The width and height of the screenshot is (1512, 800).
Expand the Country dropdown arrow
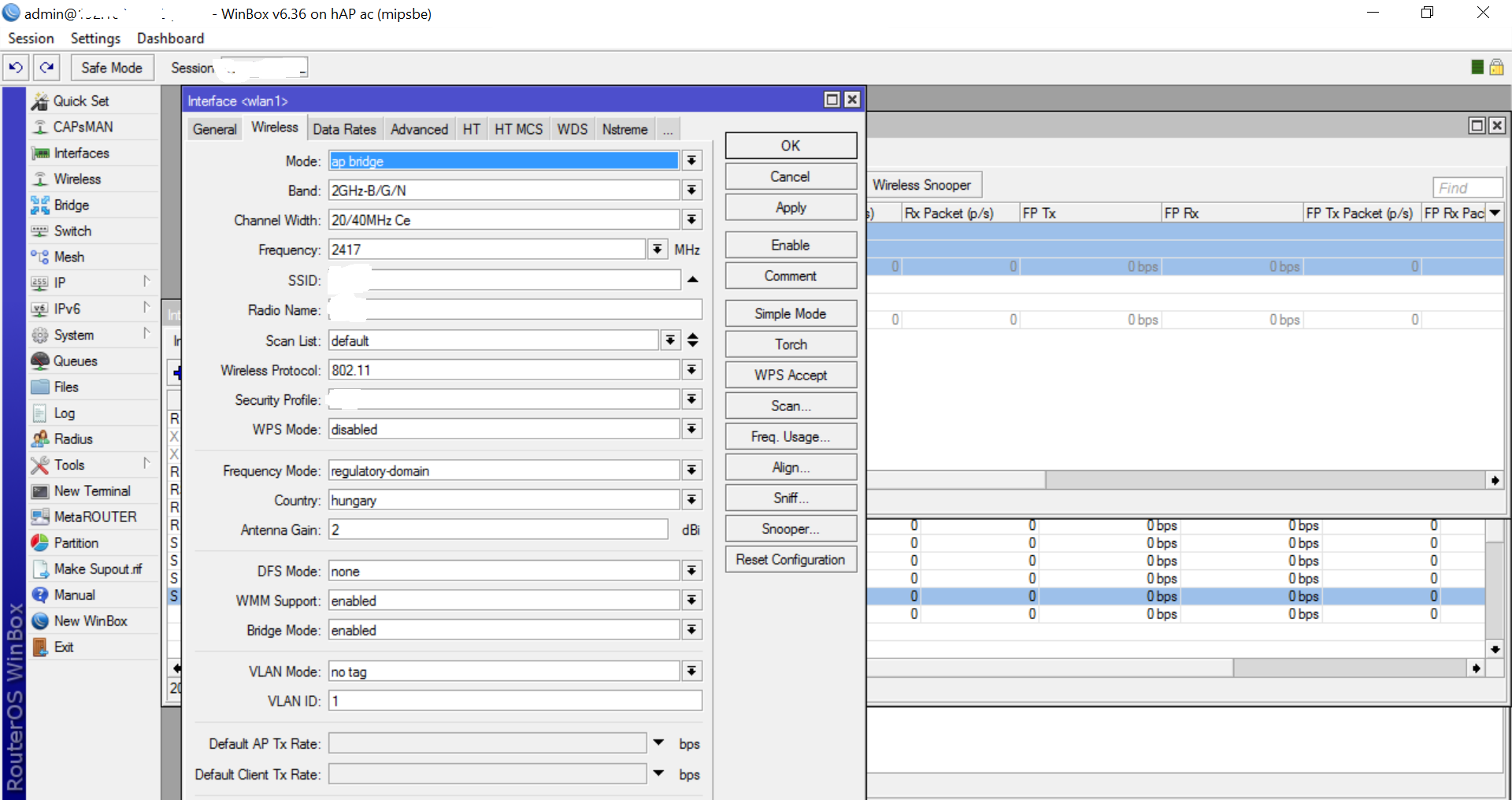point(691,500)
